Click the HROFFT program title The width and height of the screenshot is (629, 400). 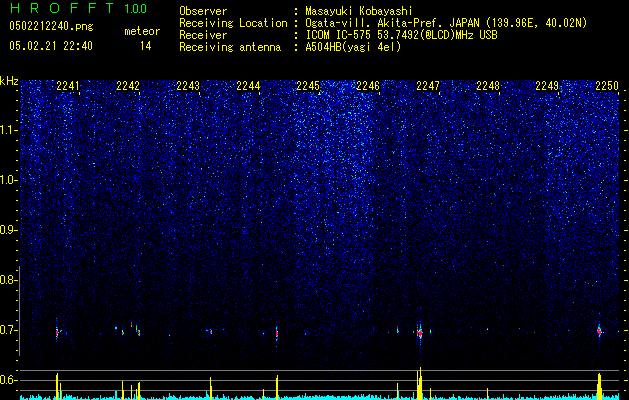point(63,8)
